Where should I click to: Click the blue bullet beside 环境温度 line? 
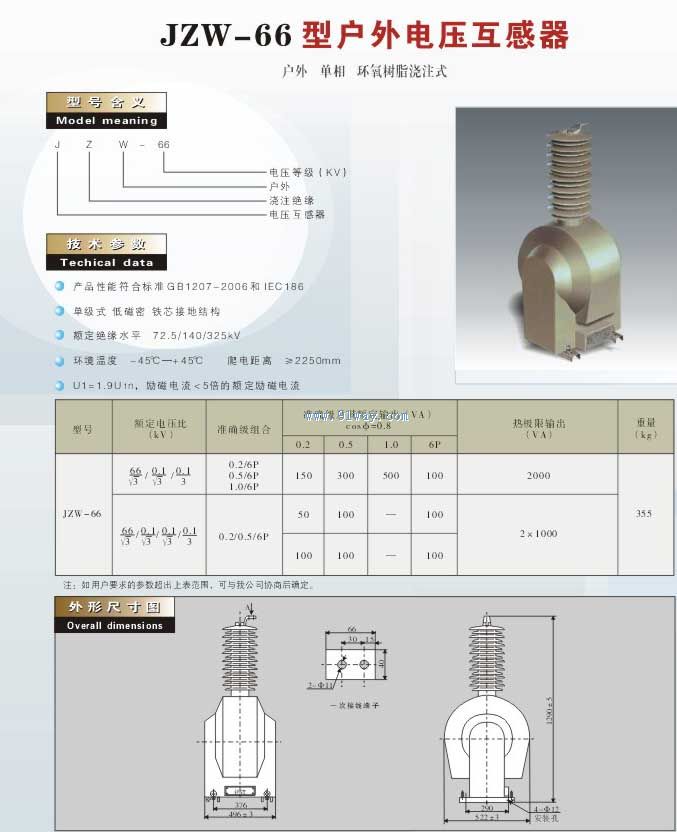click(60, 360)
